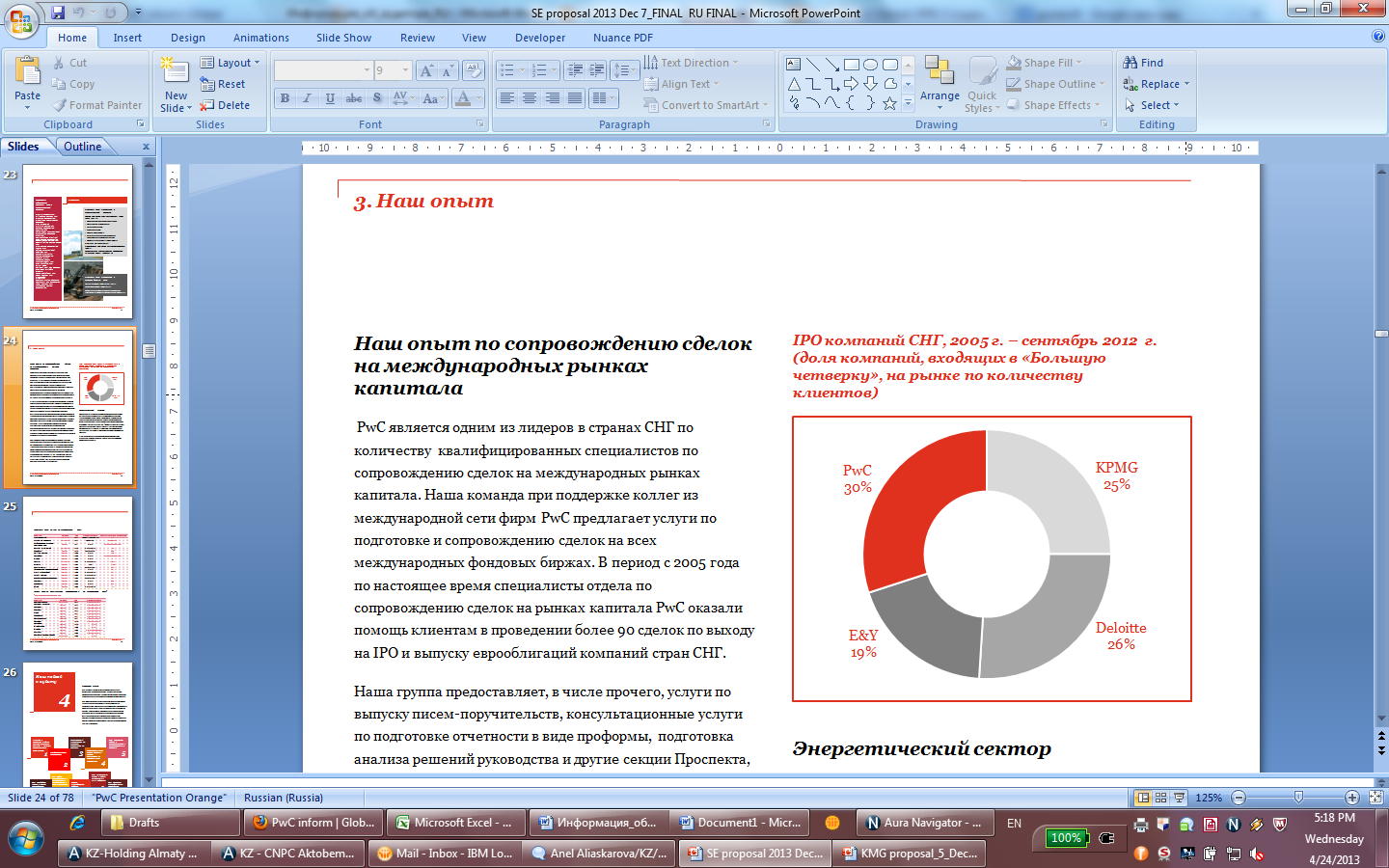Open the Shape Effects dropdown

1052,105
